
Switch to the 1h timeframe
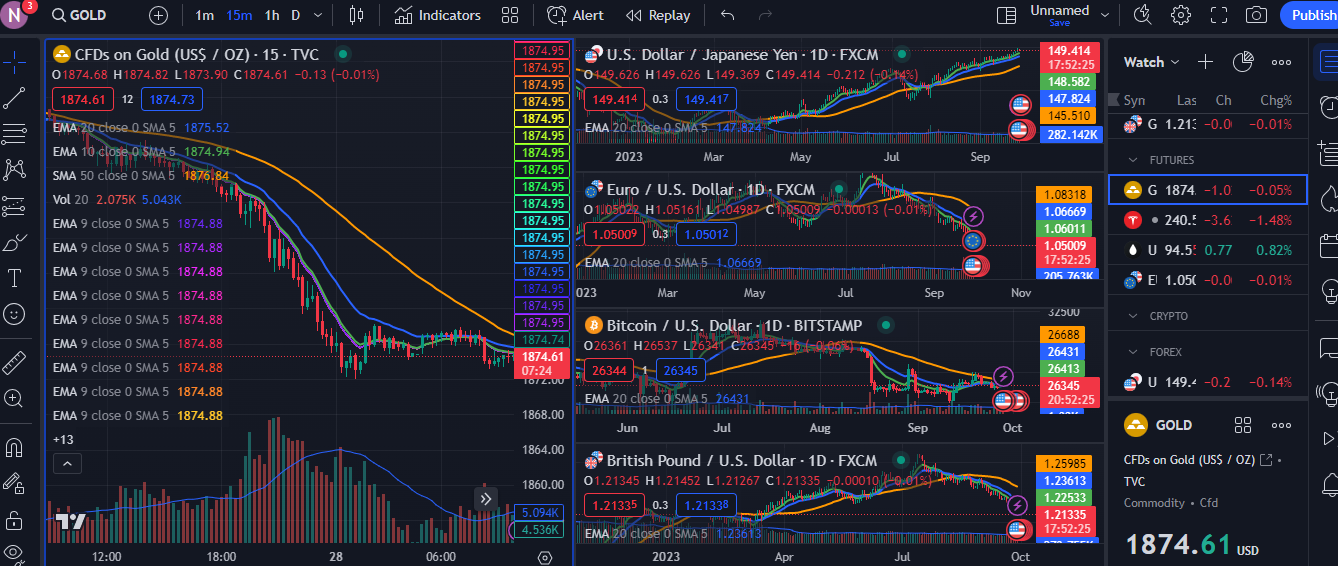(x=272, y=15)
